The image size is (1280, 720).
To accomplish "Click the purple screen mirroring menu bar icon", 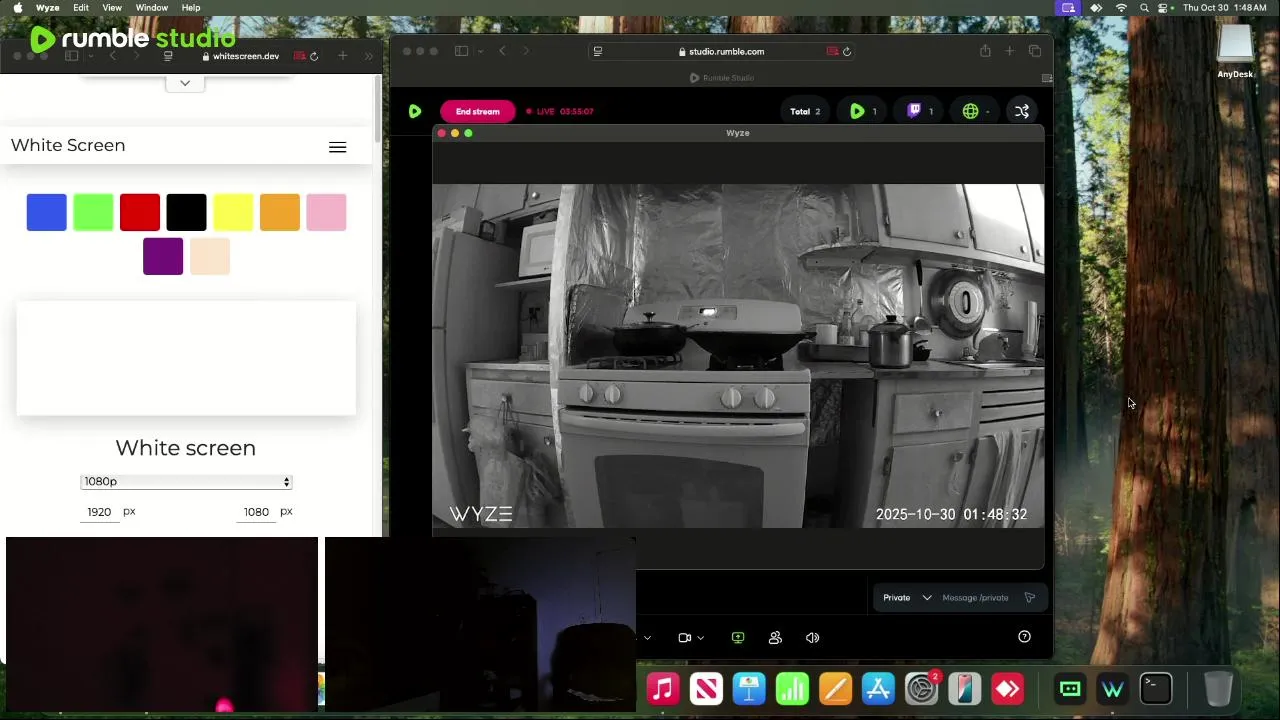I will (1068, 8).
